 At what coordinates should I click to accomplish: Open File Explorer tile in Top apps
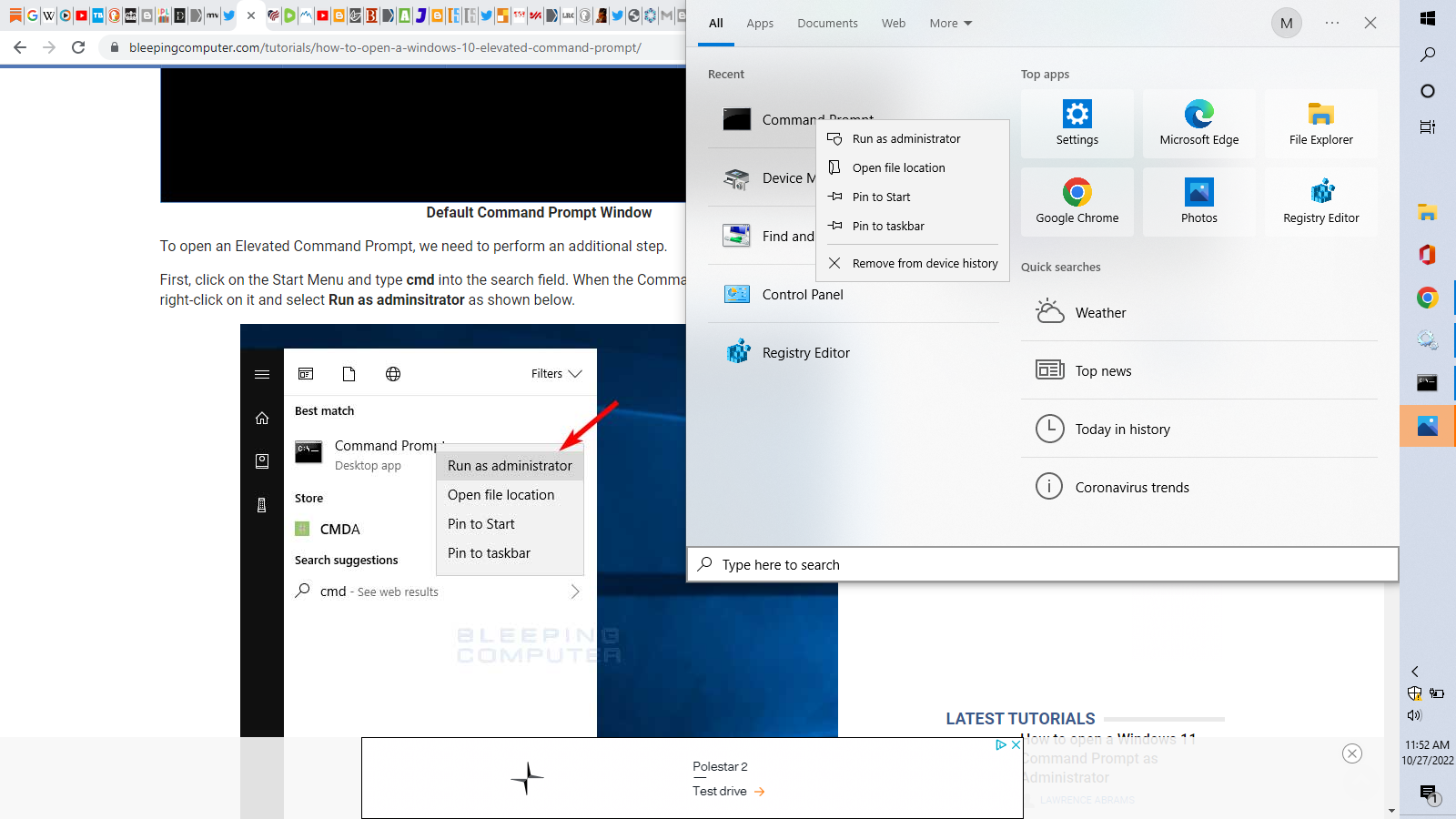[1321, 124]
